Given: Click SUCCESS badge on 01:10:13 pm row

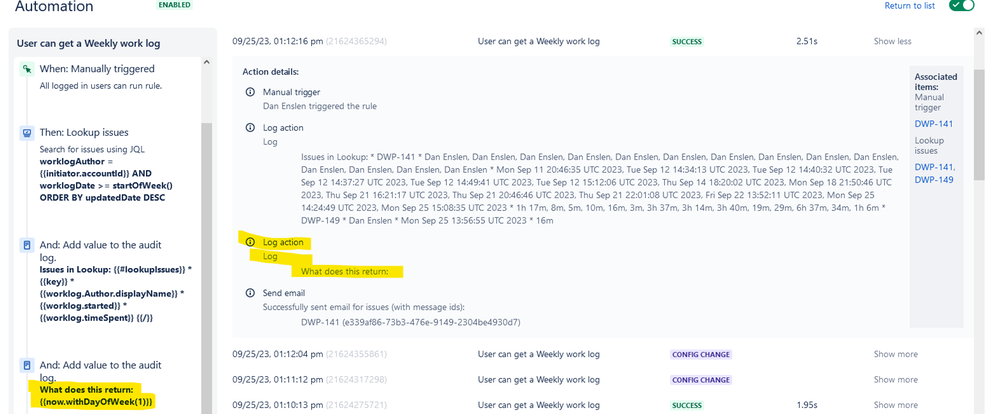Looking at the screenshot, I should tap(687, 405).
